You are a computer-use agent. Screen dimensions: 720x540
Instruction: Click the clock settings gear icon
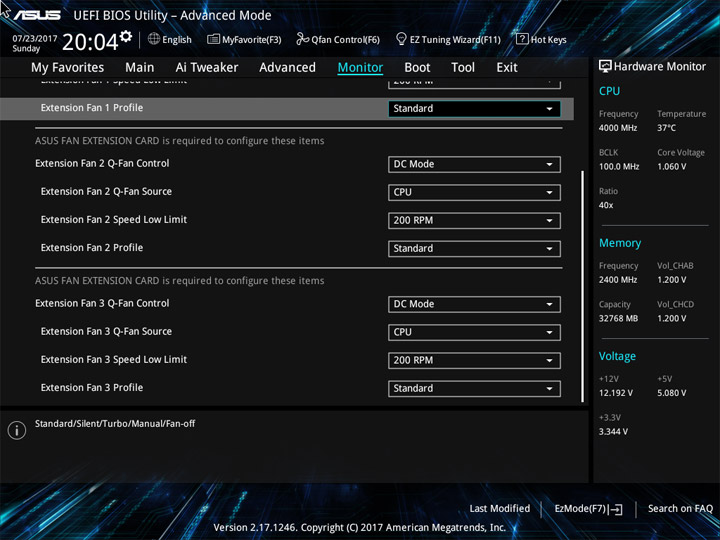(x=125, y=36)
